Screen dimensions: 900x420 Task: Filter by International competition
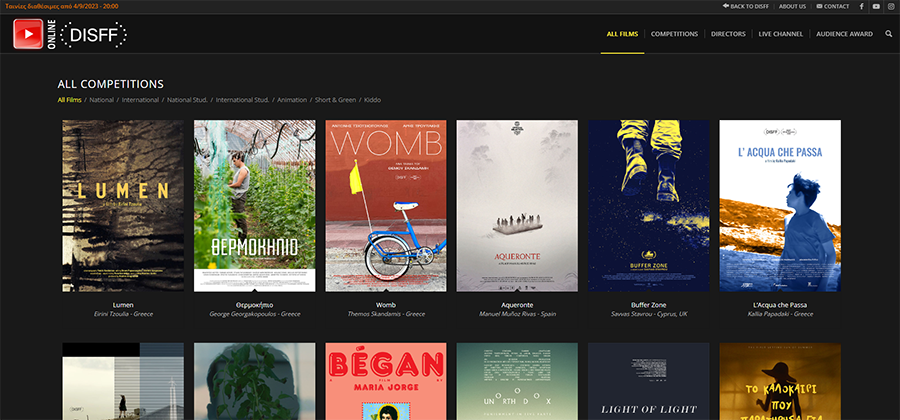(x=140, y=100)
